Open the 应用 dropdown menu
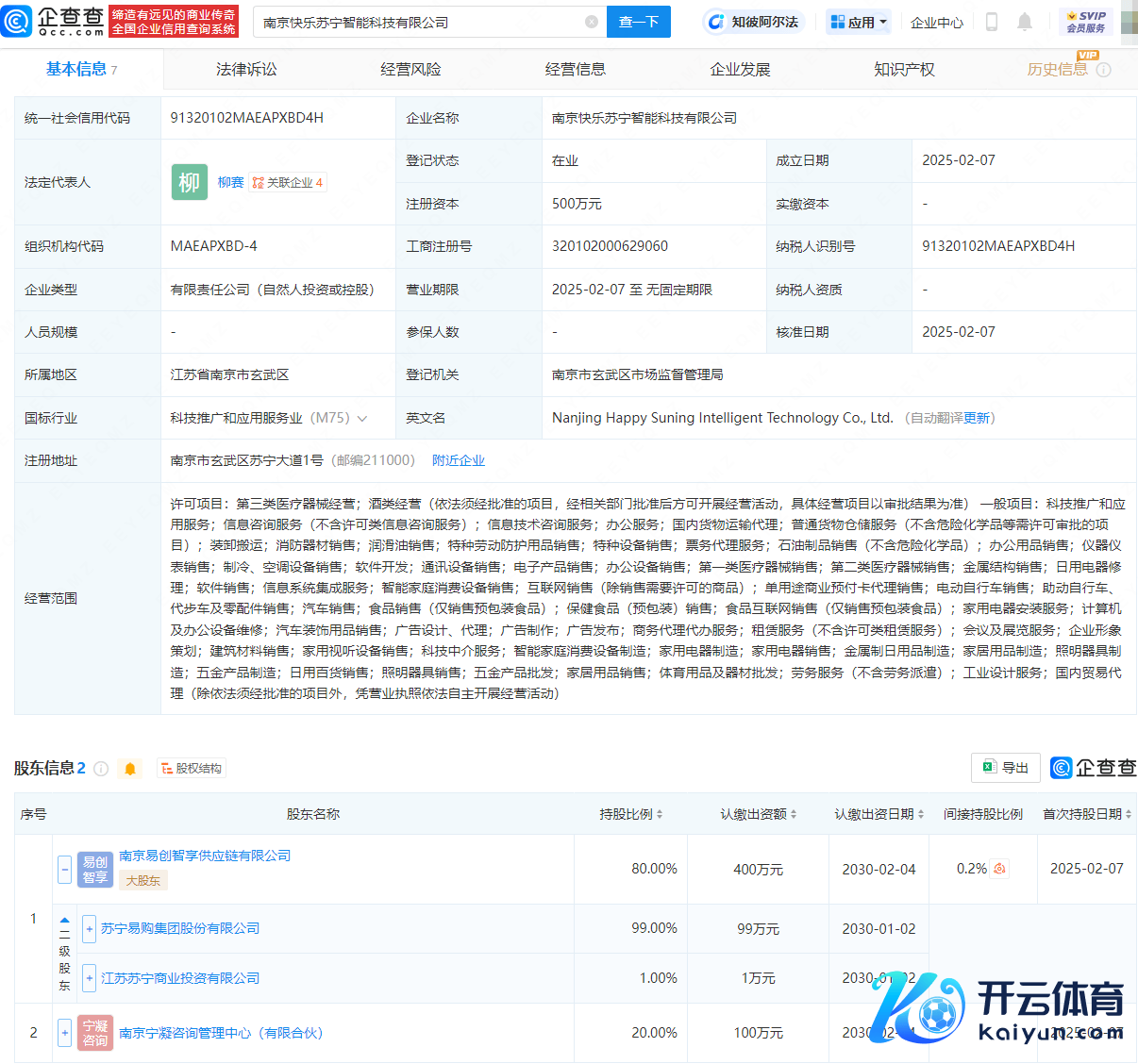This screenshot has height=1064, width=1138. pos(858,22)
